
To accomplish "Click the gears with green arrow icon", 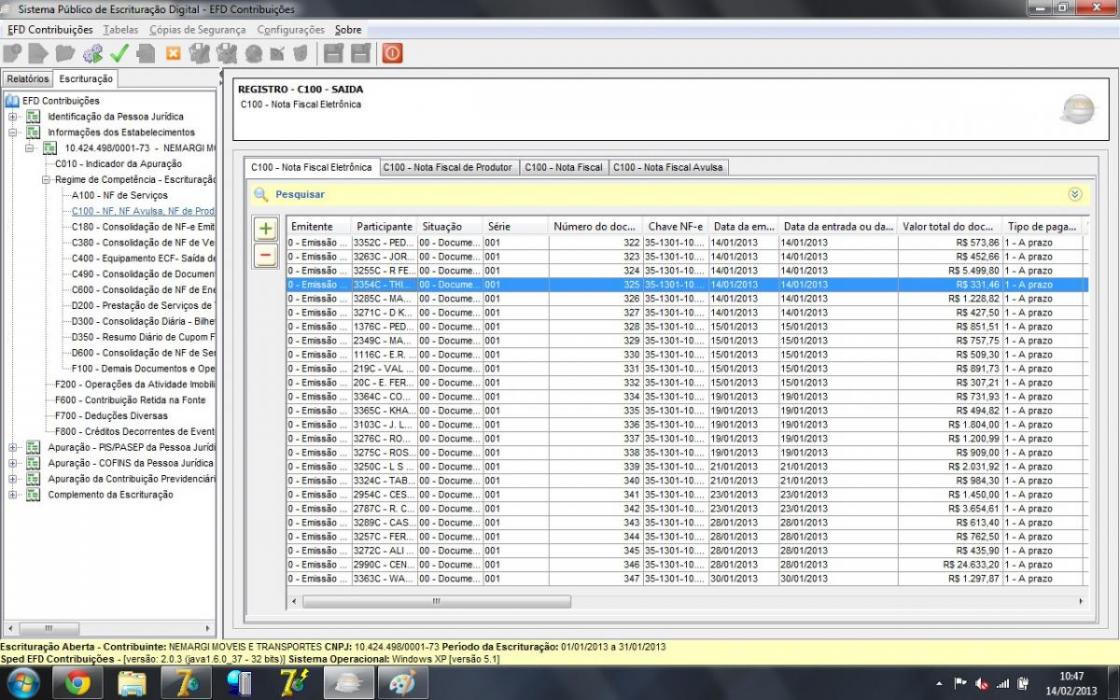I will (x=93, y=54).
